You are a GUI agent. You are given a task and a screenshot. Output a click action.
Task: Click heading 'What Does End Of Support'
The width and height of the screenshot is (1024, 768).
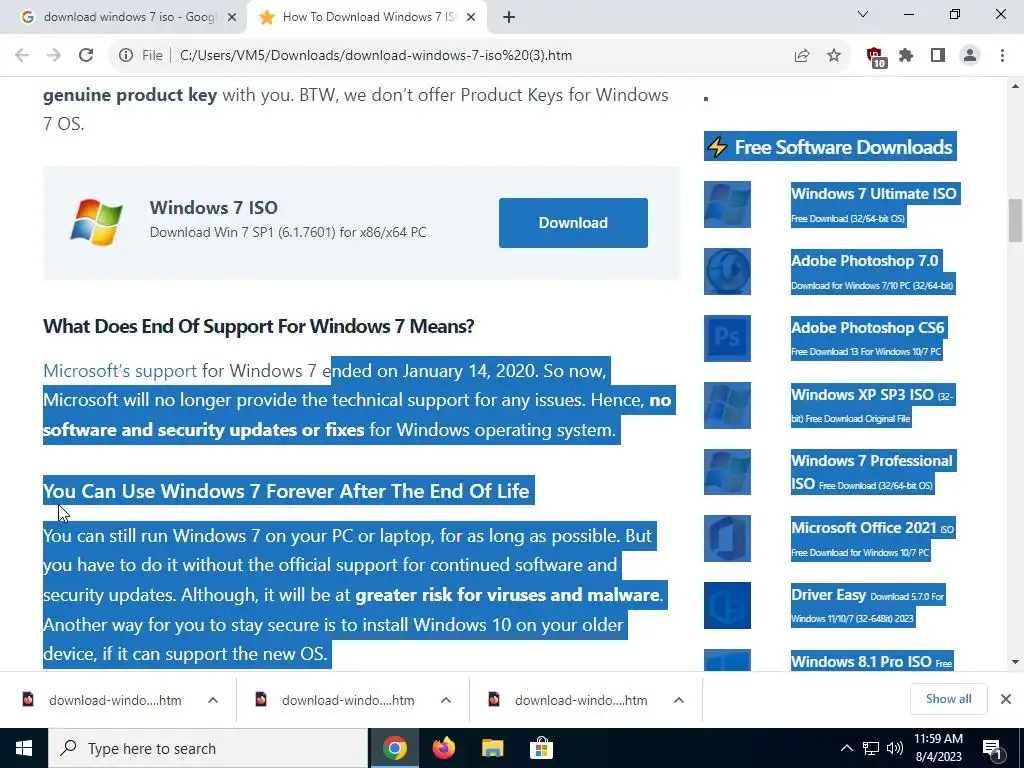pyautogui.click(x=259, y=327)
